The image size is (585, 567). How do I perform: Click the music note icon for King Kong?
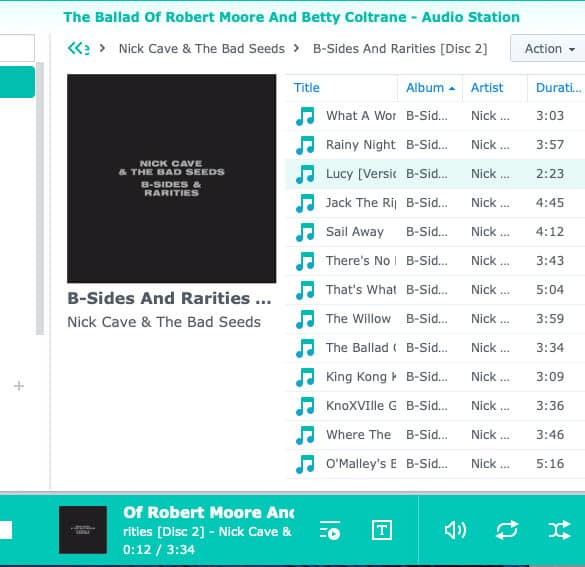[x=305, y=377]
